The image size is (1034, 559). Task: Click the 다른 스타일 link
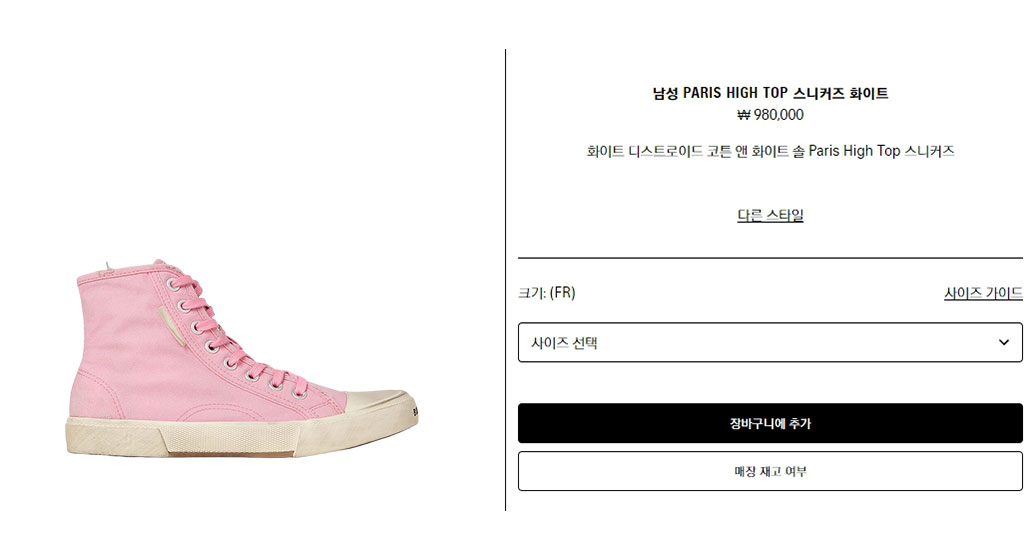click(x=770, y=215)
